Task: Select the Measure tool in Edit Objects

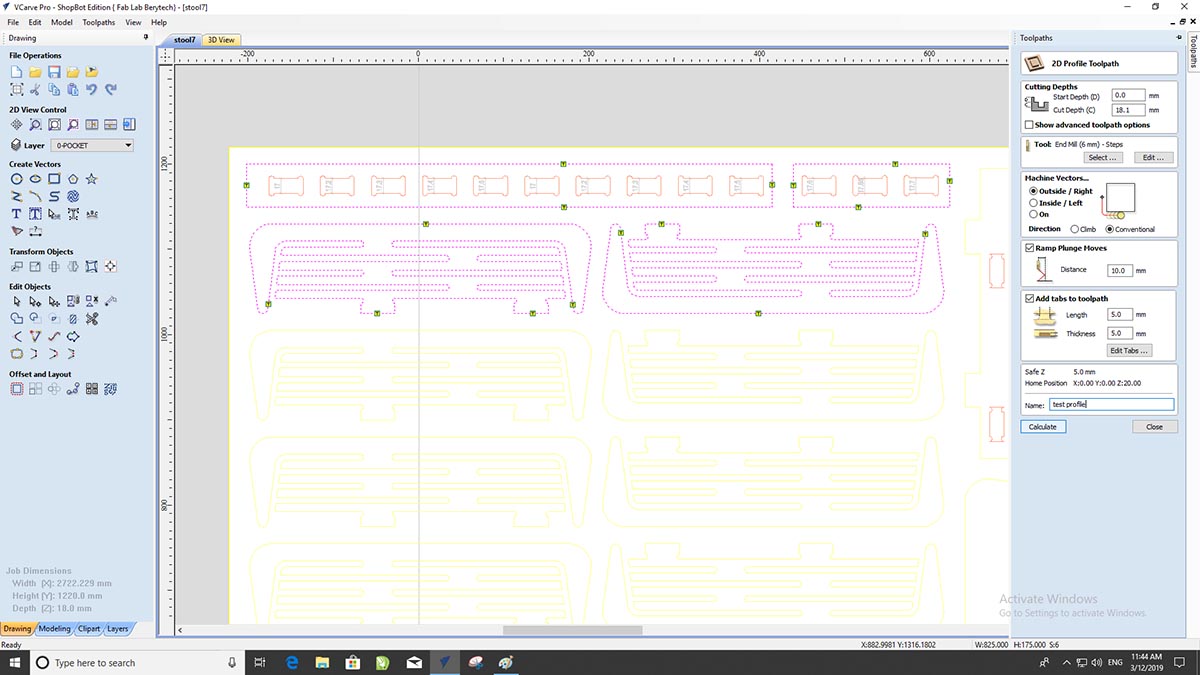Action: [111, 301]
